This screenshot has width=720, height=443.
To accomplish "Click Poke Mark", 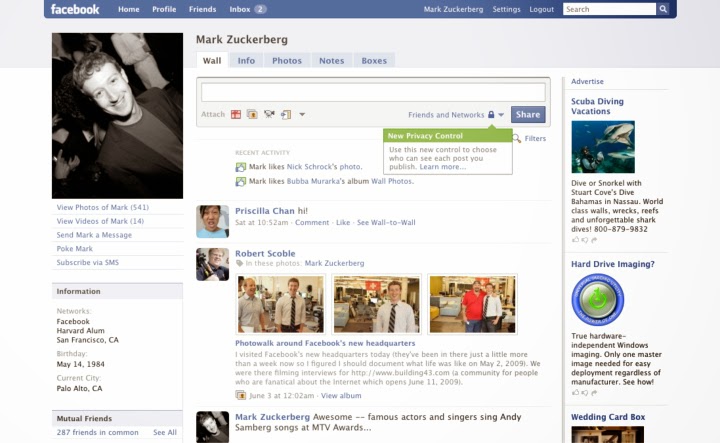I will coord(74,249).
